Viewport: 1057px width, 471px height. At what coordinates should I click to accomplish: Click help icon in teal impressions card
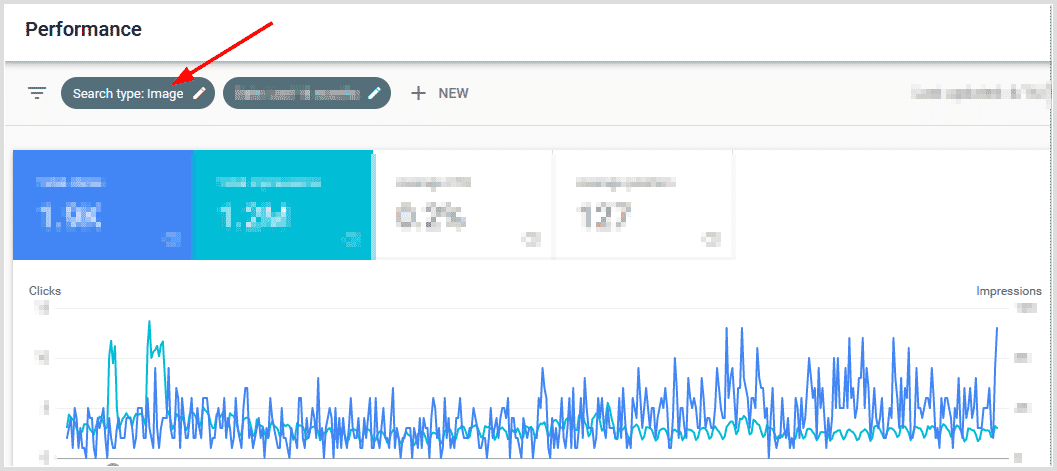click(351, 239)
